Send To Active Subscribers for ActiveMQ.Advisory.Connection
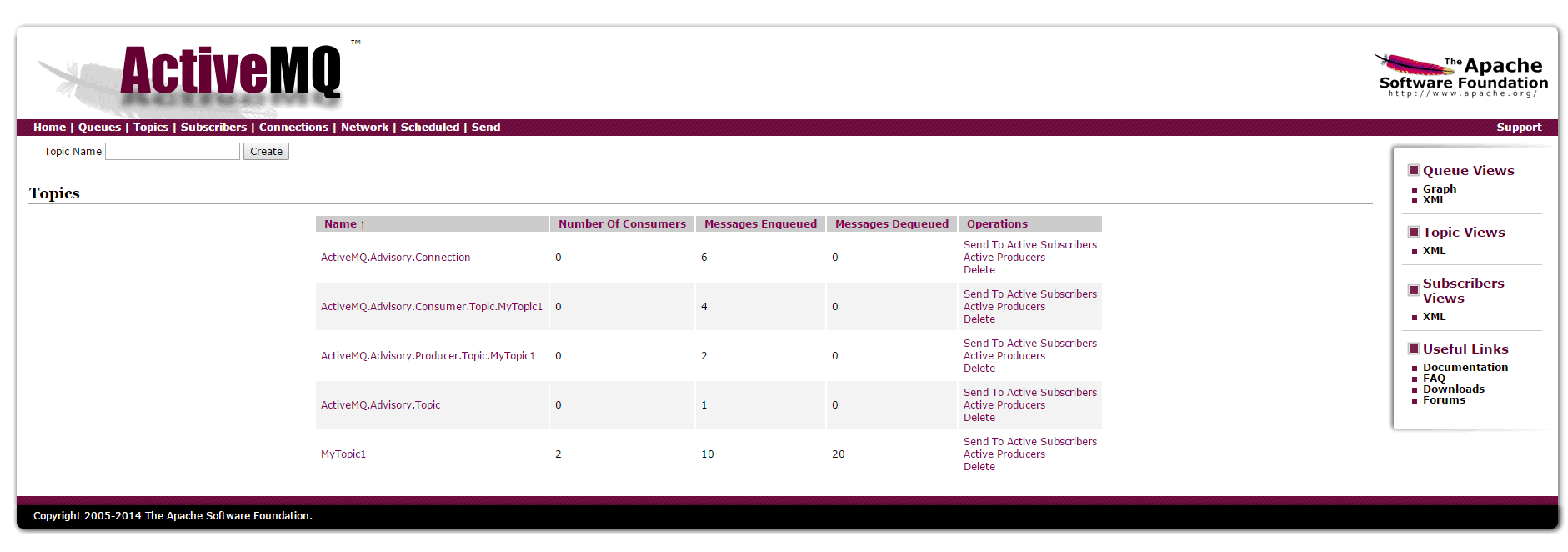This screenshot has width=1568, height=552. click(x=1030, y=245)
